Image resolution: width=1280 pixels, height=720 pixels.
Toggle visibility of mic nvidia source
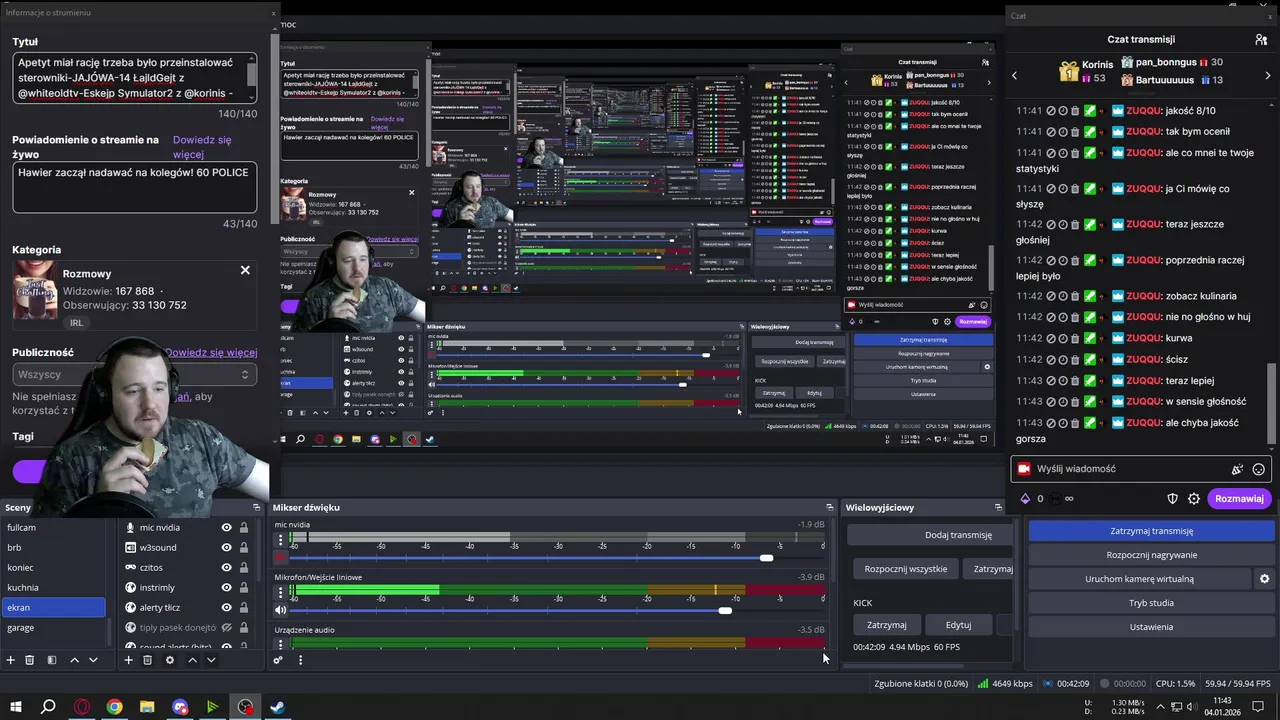pos(226,528)
